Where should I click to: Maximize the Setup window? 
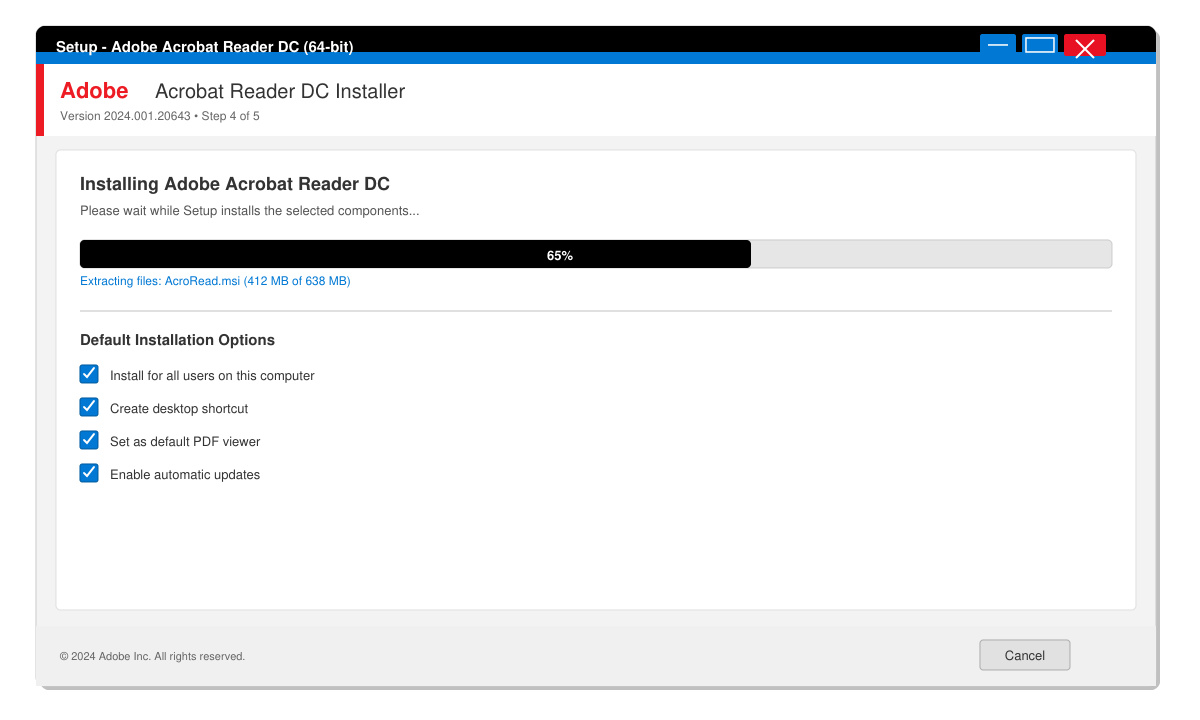click(x=1040, y=46)
